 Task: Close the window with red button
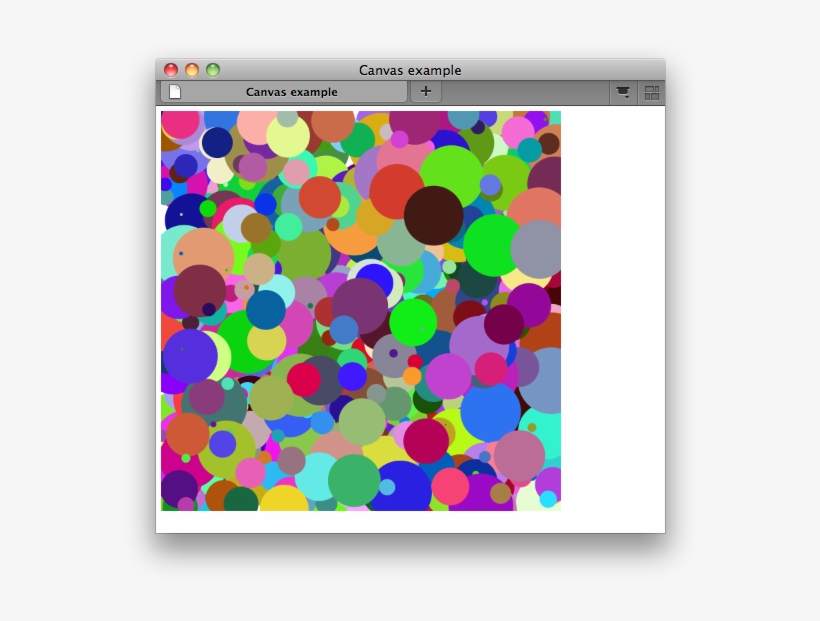(171, 70)
